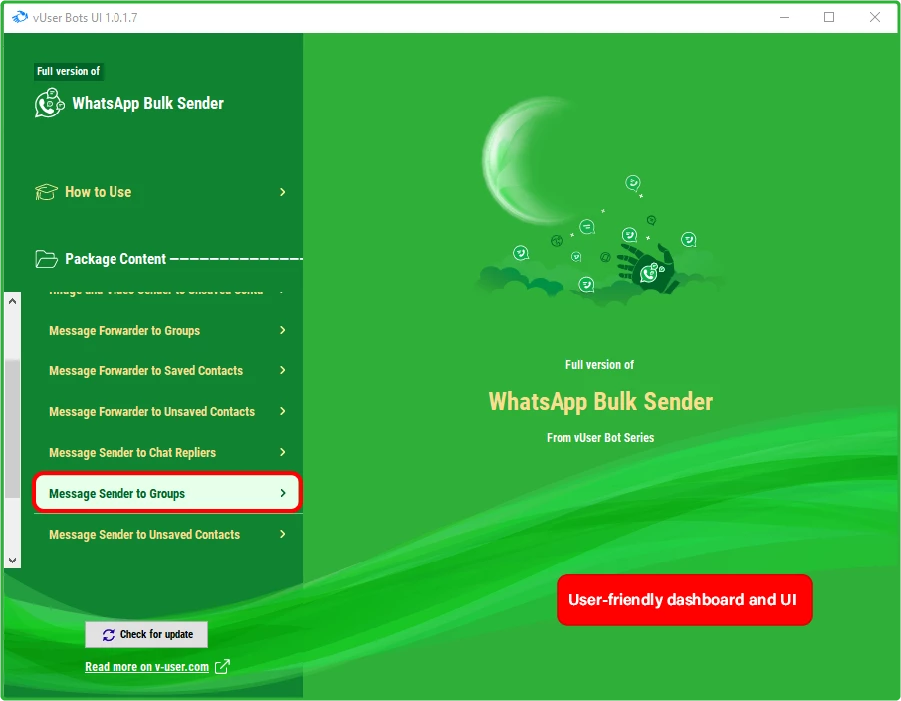Expand Message Forwarder to Unsaved Contacts arrow
The image size is (901, 701).
click(282, 411)
